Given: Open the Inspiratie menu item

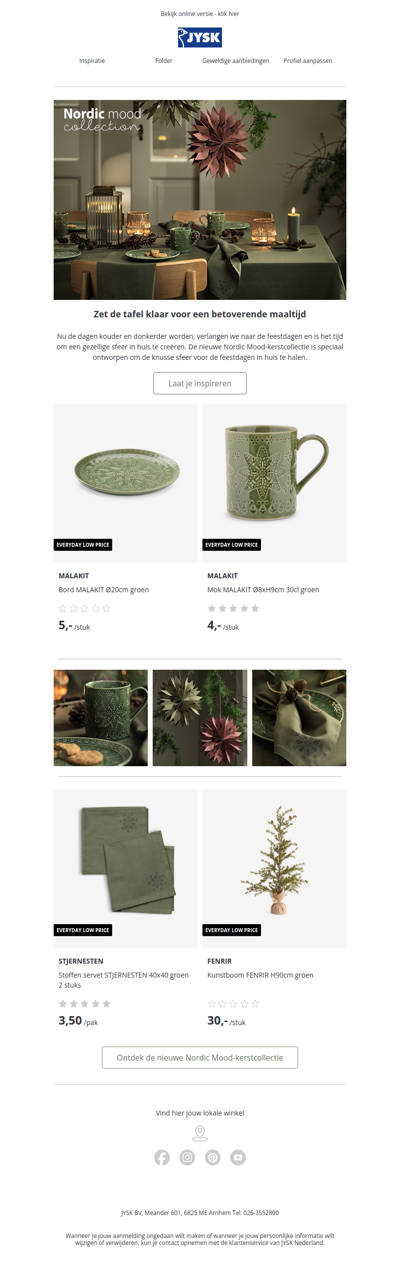Looking at the screenshot, I should (x=92, y=61).
